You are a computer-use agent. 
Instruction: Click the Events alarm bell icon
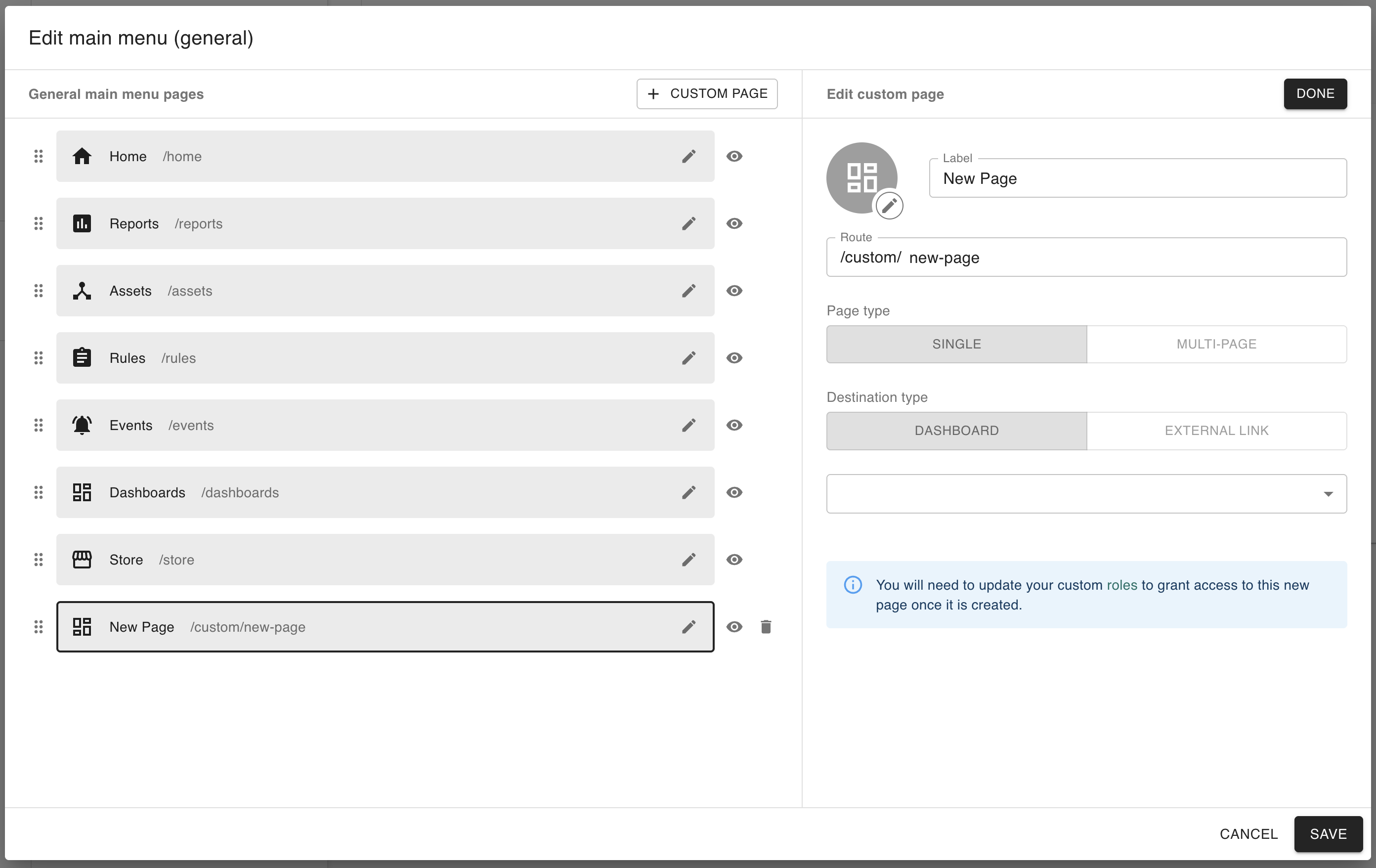82,425
